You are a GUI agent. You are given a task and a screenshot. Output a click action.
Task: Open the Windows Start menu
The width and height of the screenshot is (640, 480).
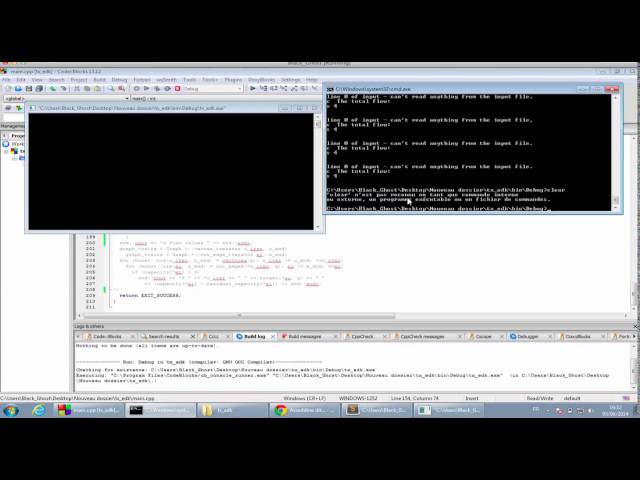coord(11,410)
